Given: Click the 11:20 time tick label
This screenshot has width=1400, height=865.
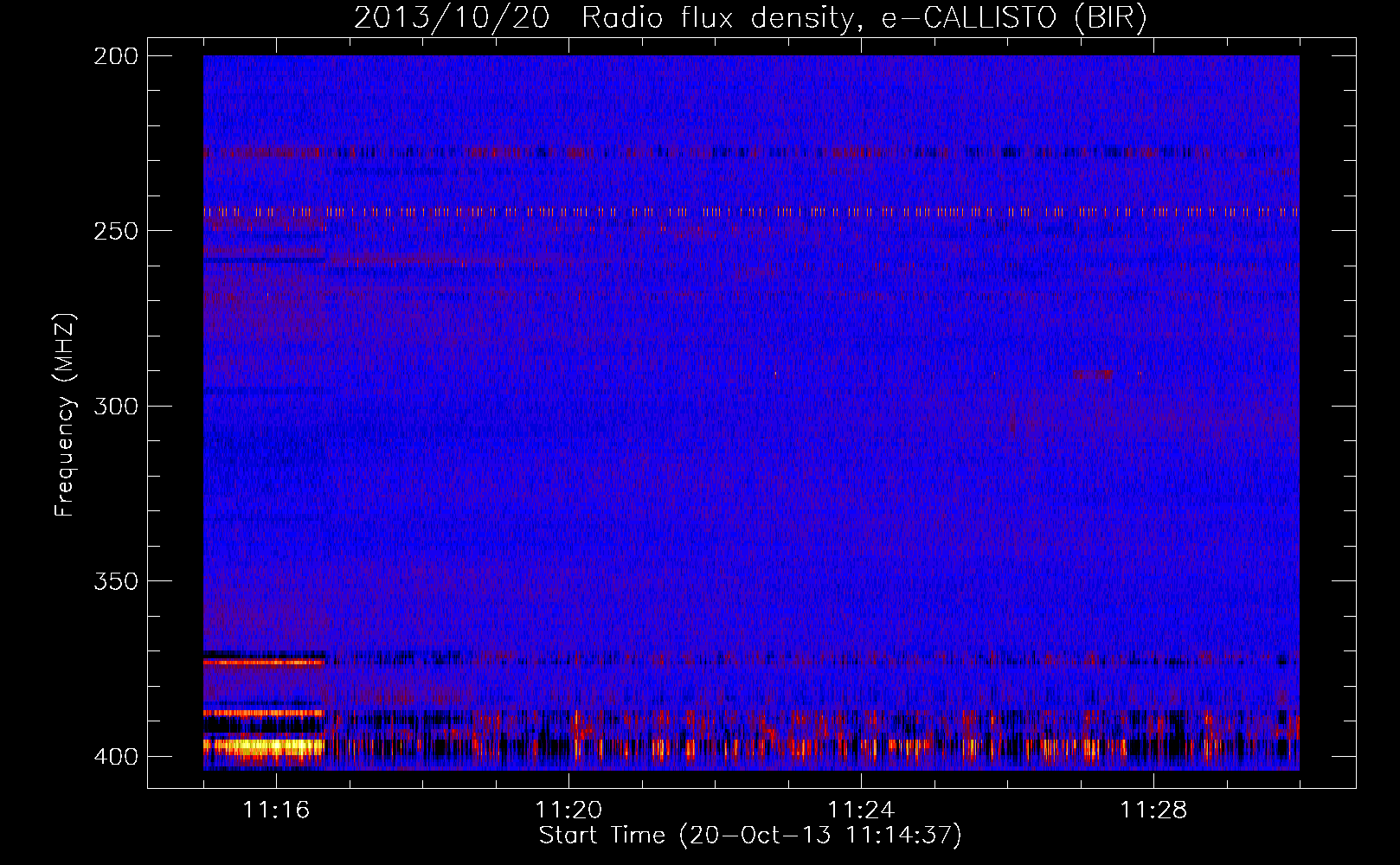Looking at the screenshot, I should tap(568, 810).
